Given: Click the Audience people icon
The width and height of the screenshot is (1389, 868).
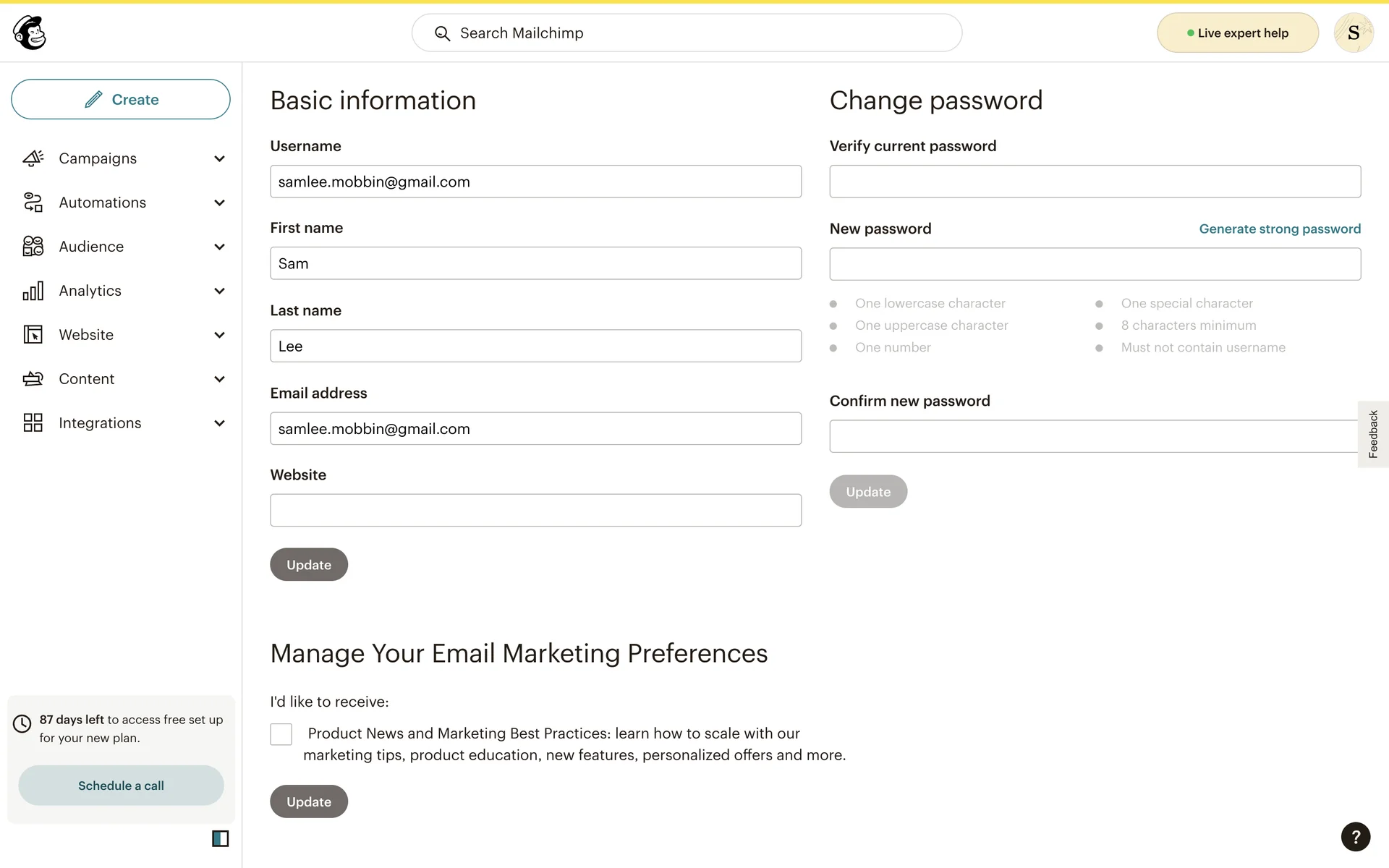Looking at the screenshot, I should (x=33, y=247).
